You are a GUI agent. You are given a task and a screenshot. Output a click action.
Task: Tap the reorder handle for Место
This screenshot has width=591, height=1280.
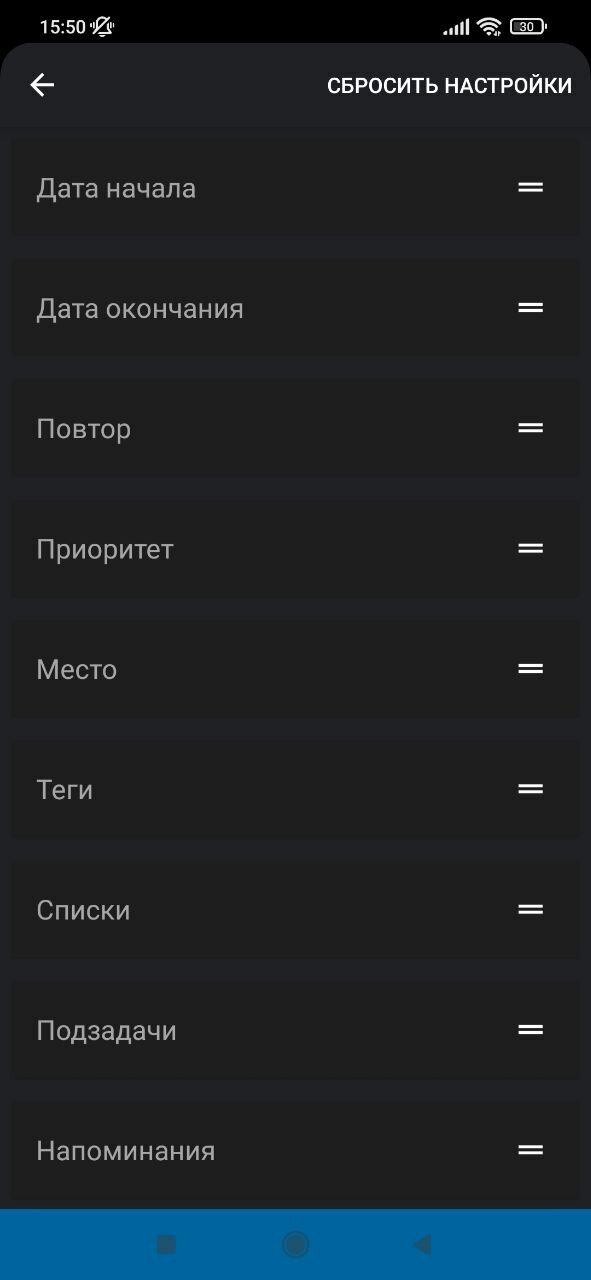click(x=531, y=669)
